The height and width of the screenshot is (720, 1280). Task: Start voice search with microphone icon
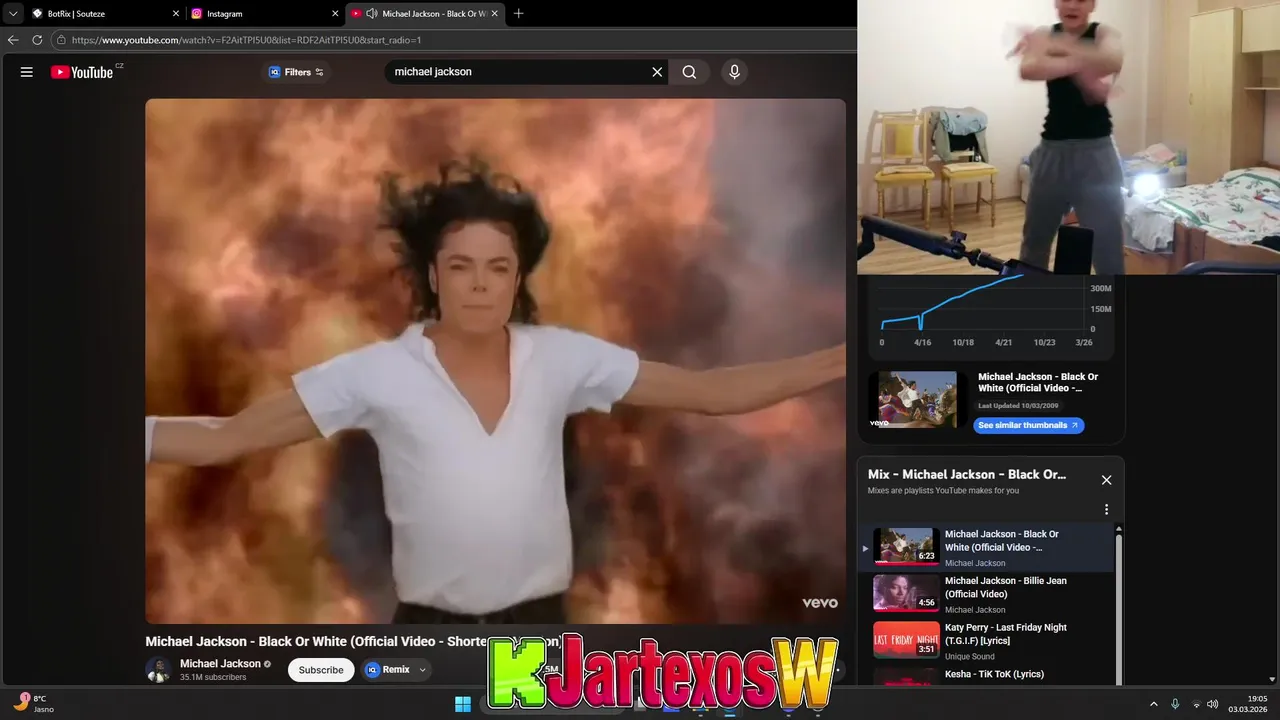(x=734, y=72)
